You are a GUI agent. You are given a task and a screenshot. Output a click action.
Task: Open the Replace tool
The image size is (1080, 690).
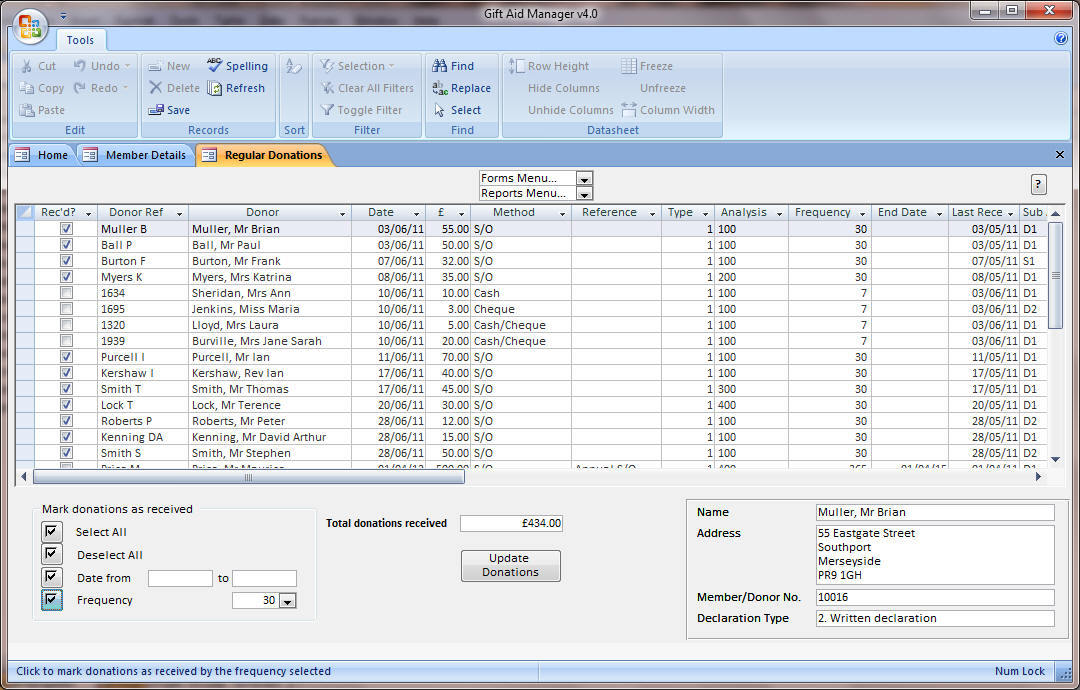461,88
